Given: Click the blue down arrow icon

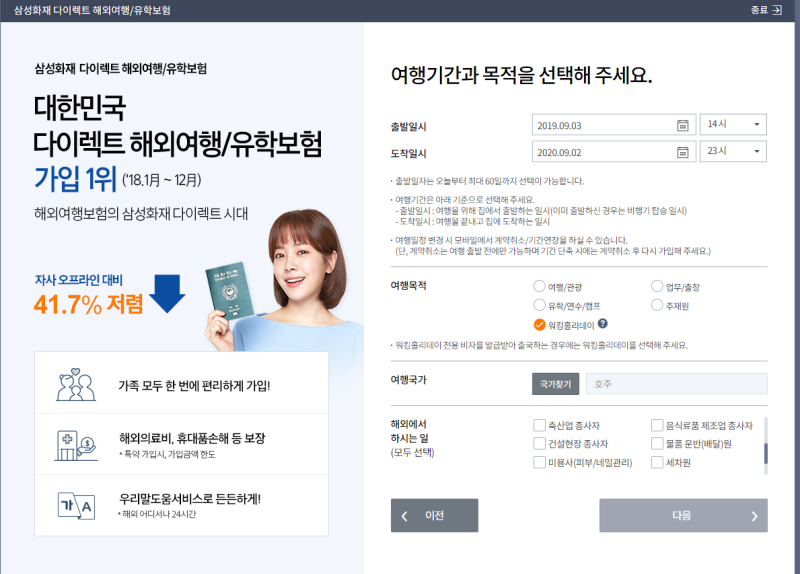Looking at the screenshot, I should pyautogui.click(x=167, y=293).
